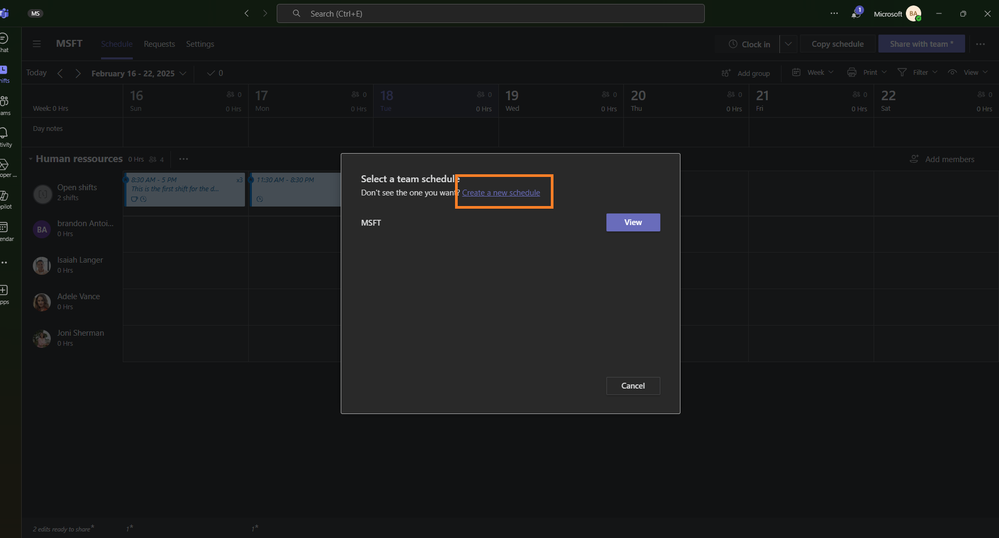Open Chat in the left sidebar
This screenshot has height=538, width=999.
[4, 42]
